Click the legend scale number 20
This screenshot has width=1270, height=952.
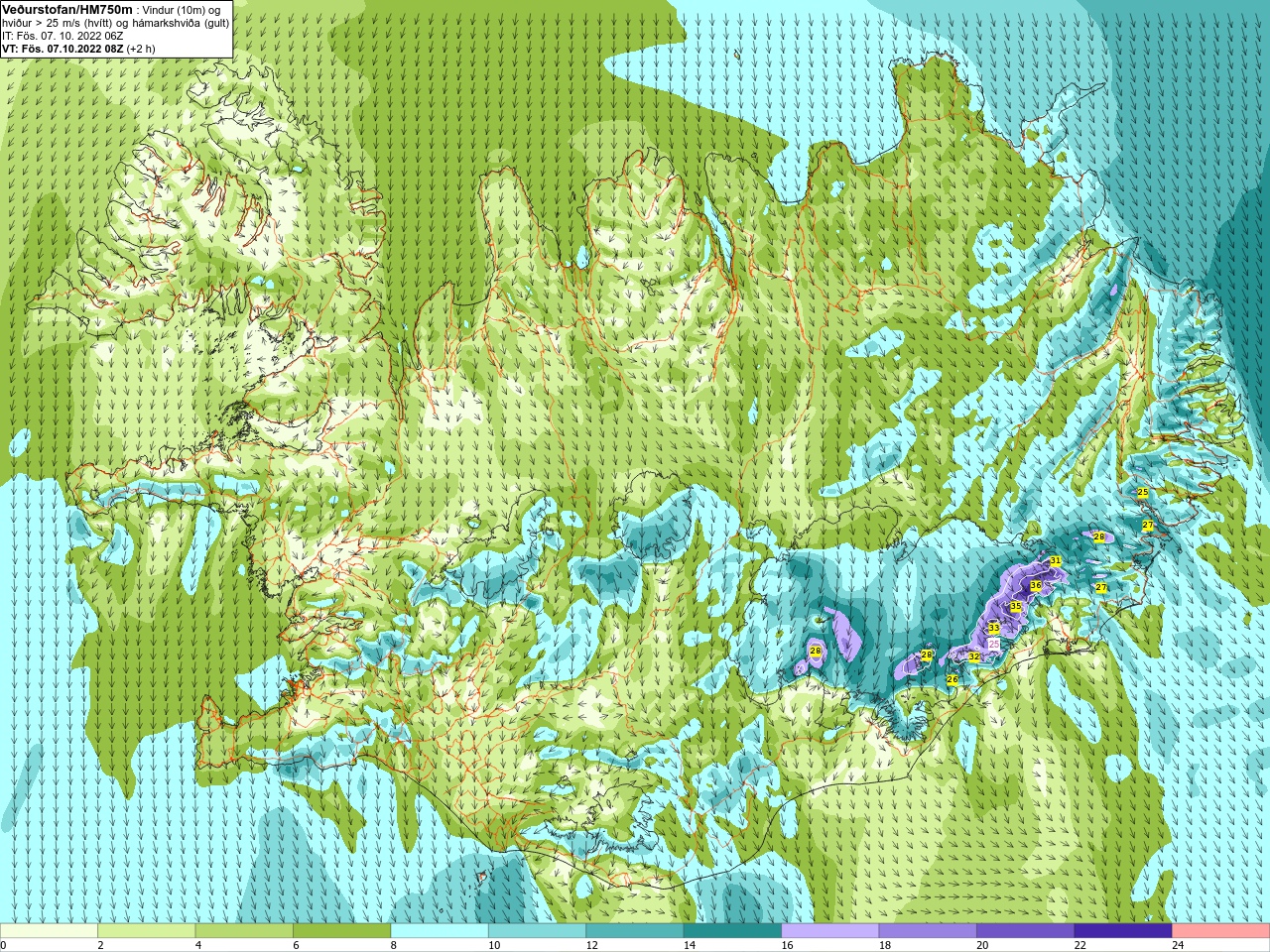(x=982, y=945)
